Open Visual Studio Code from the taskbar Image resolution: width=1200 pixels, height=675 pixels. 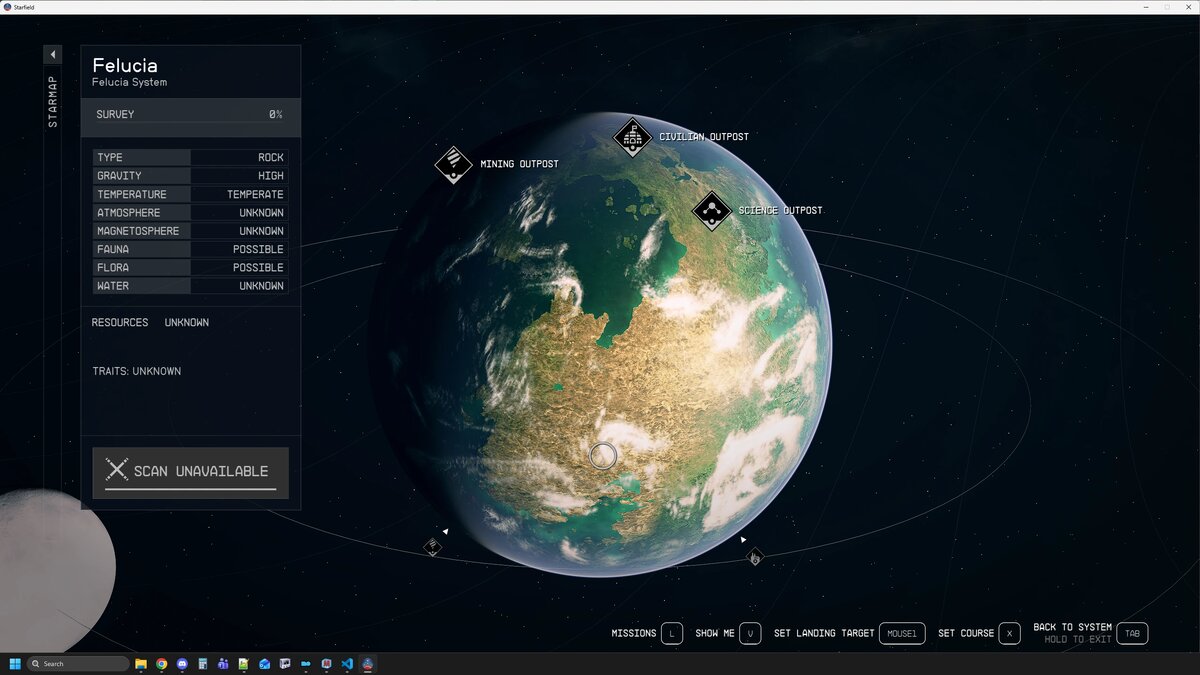click(x=347, y=664)
